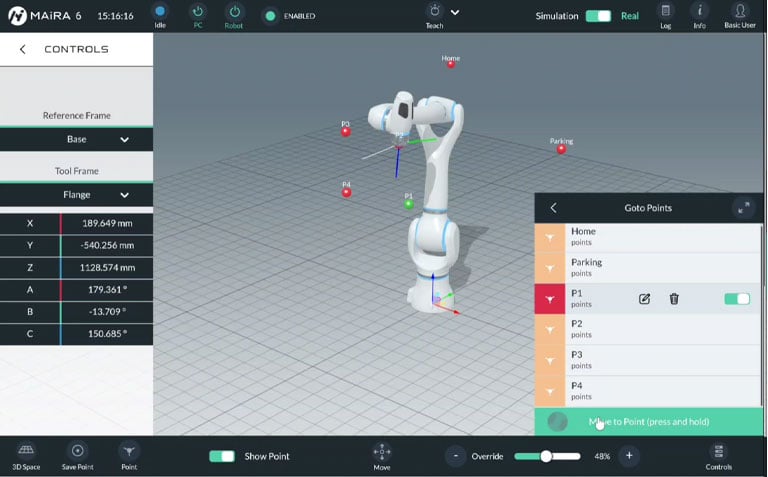Expand the Goto Points panel fullscreen
The image size is (768, 477).
(742, 208)
